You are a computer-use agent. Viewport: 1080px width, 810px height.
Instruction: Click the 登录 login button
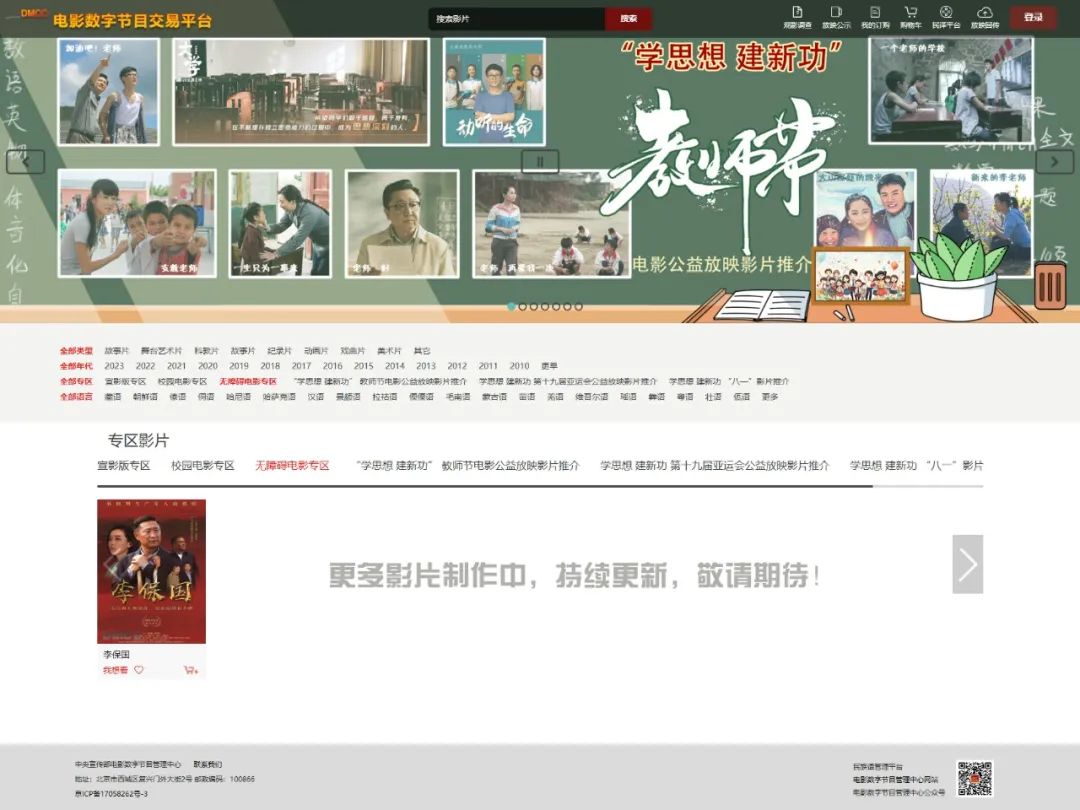click(x=1033, y=17)
